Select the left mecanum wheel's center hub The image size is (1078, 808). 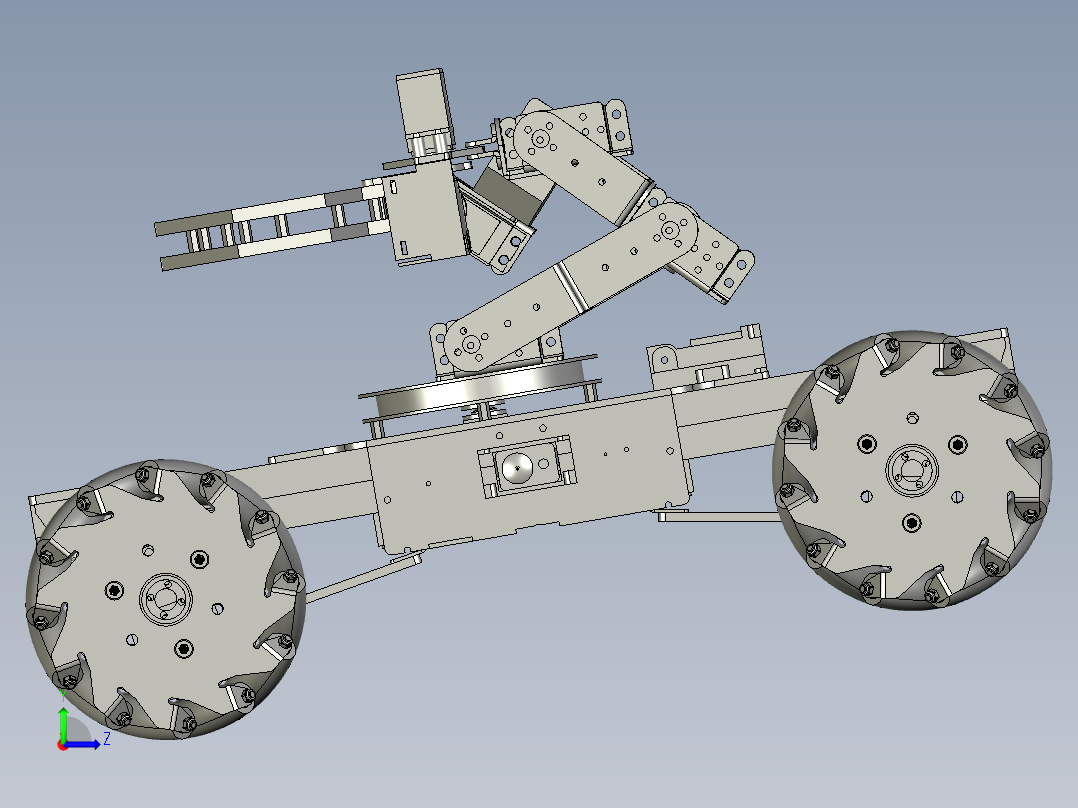point(166,600)
